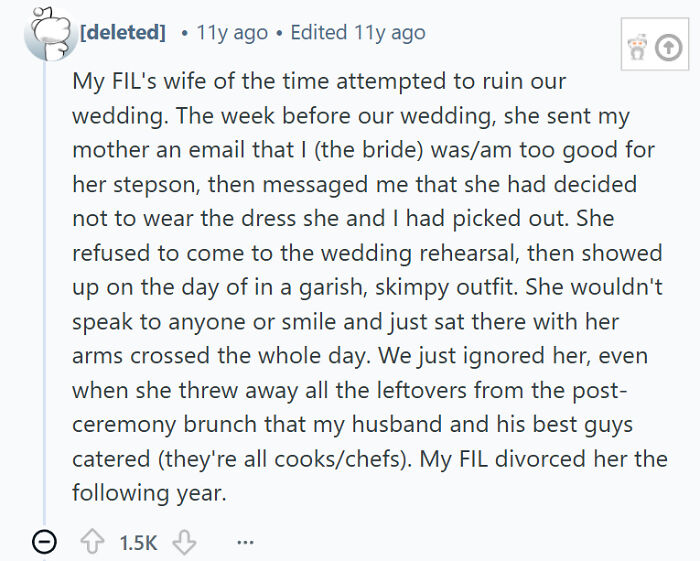Click the 1.5K vote score
This screenshot has height=561, width=700.
pyautogui.click(x=138, y=542)
